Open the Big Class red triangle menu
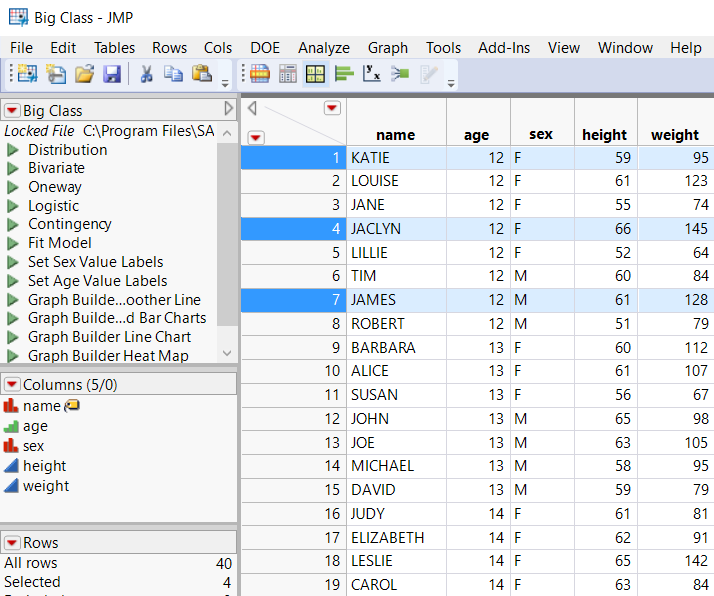Image resolution: width=714 pixels, height=596 pixels. click(x=12, y=110)
